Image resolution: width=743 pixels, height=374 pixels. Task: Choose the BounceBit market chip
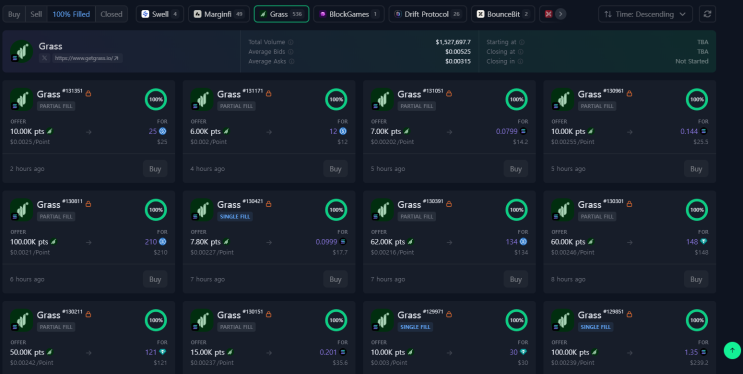503,14
